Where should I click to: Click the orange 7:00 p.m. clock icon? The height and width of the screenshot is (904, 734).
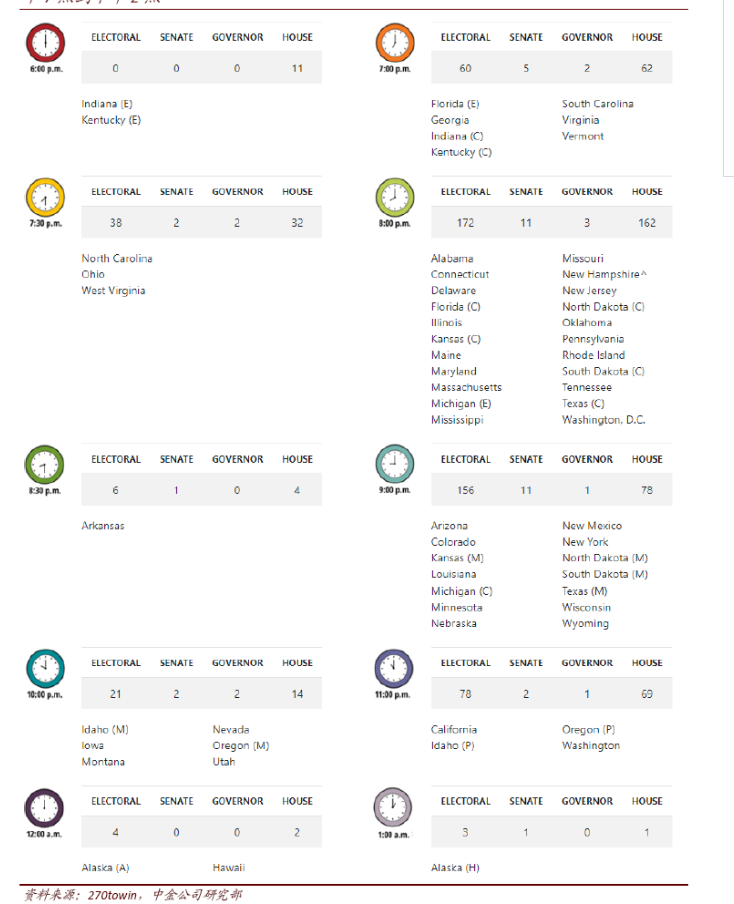pos(394,42)
